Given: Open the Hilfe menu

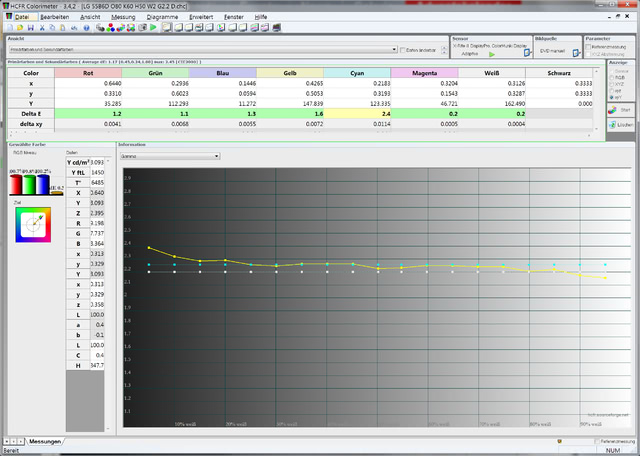Looking at the screenshot, I should pyautogui.click(x=260, y=17).
